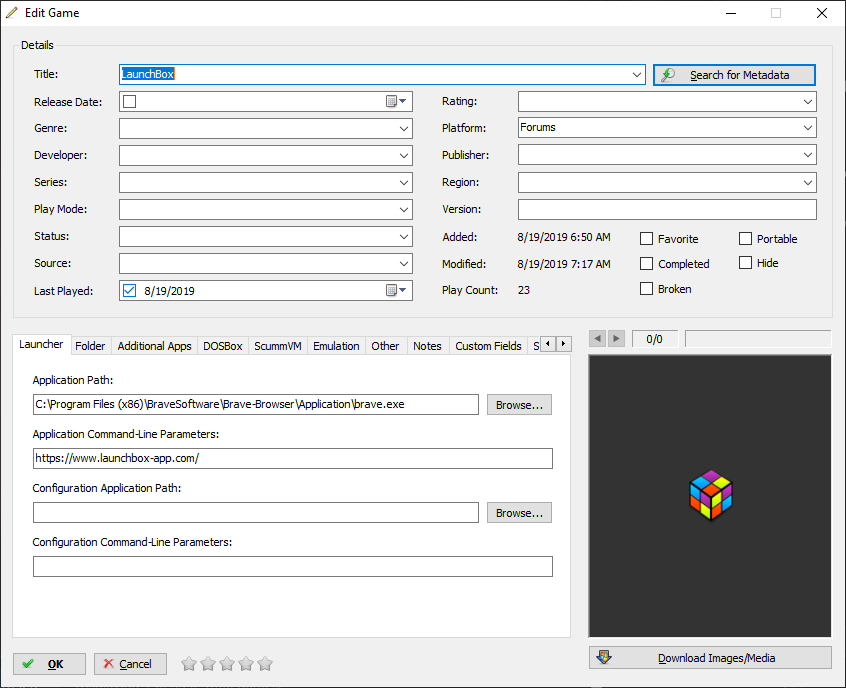Image resolution: width=846 pixels, height=688 pixels.
Task: Tick the Completed checkbox
Action: point(646,263)
